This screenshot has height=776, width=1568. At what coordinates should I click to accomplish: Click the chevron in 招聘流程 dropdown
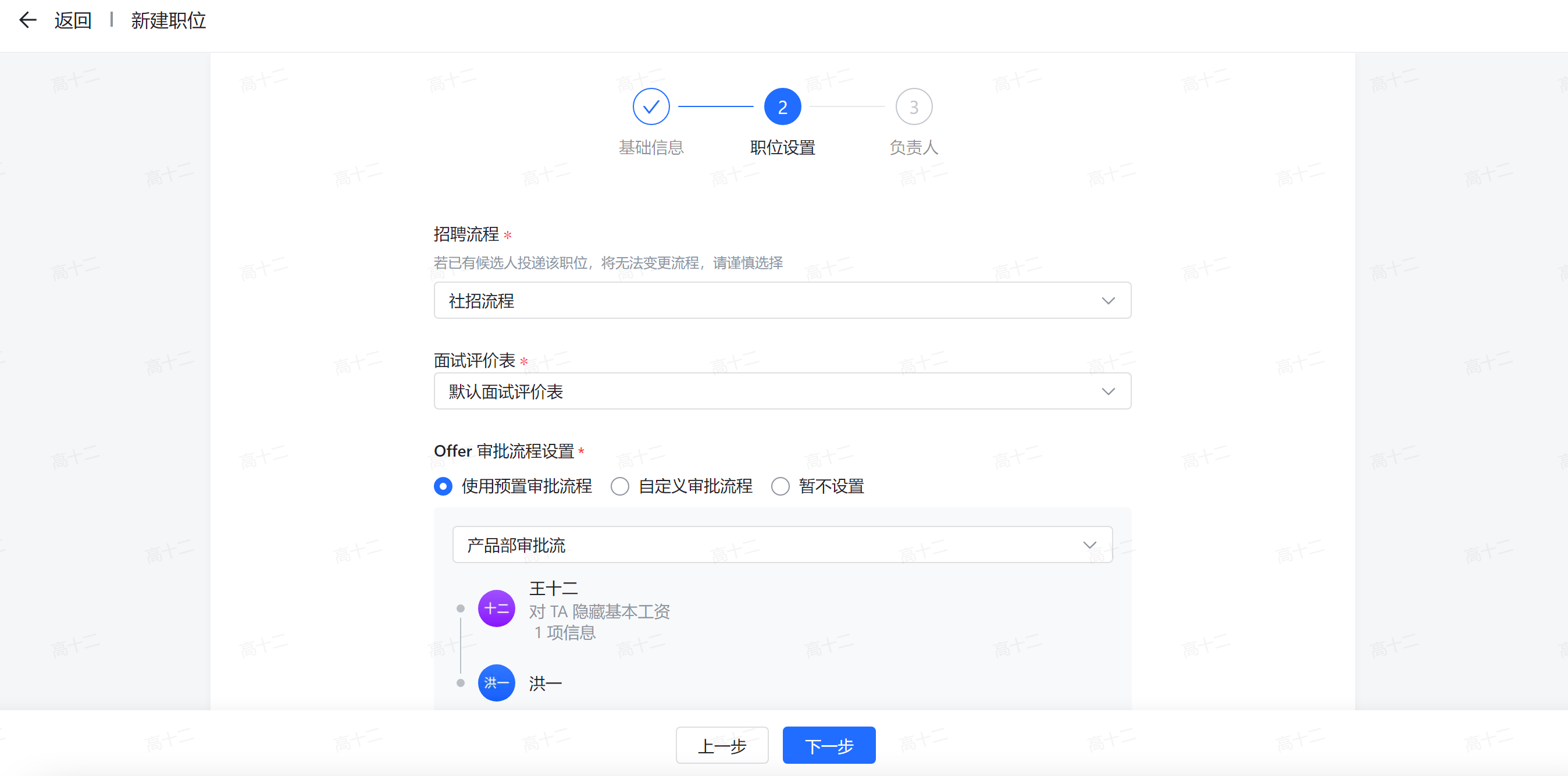pos(1108,301)
